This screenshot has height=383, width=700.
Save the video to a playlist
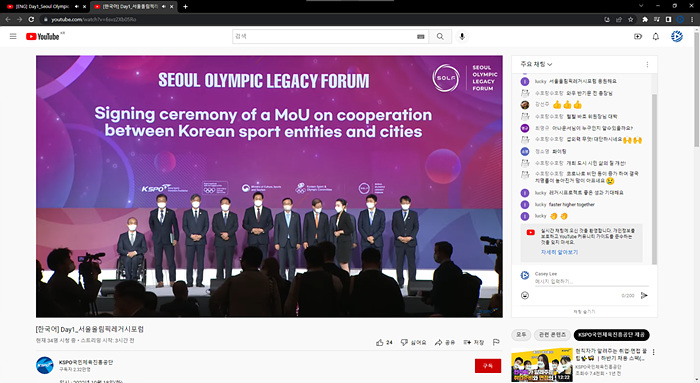474,342
